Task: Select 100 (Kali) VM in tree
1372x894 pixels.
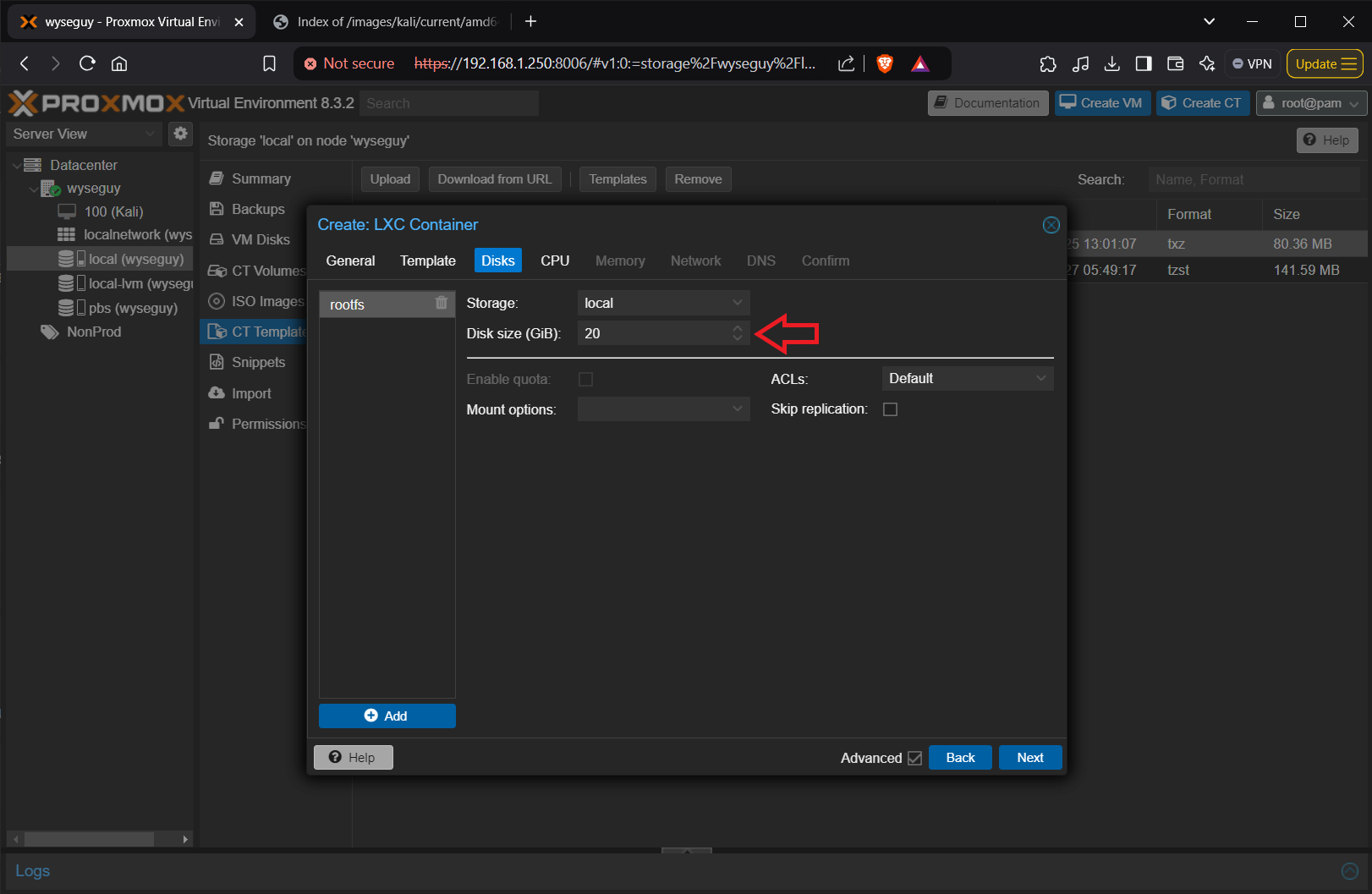Action: (x=113, y=211)
